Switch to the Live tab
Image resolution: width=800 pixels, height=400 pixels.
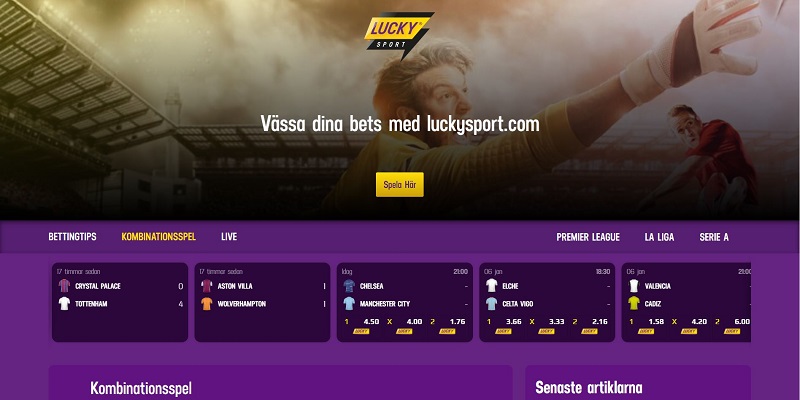point(229,237)
